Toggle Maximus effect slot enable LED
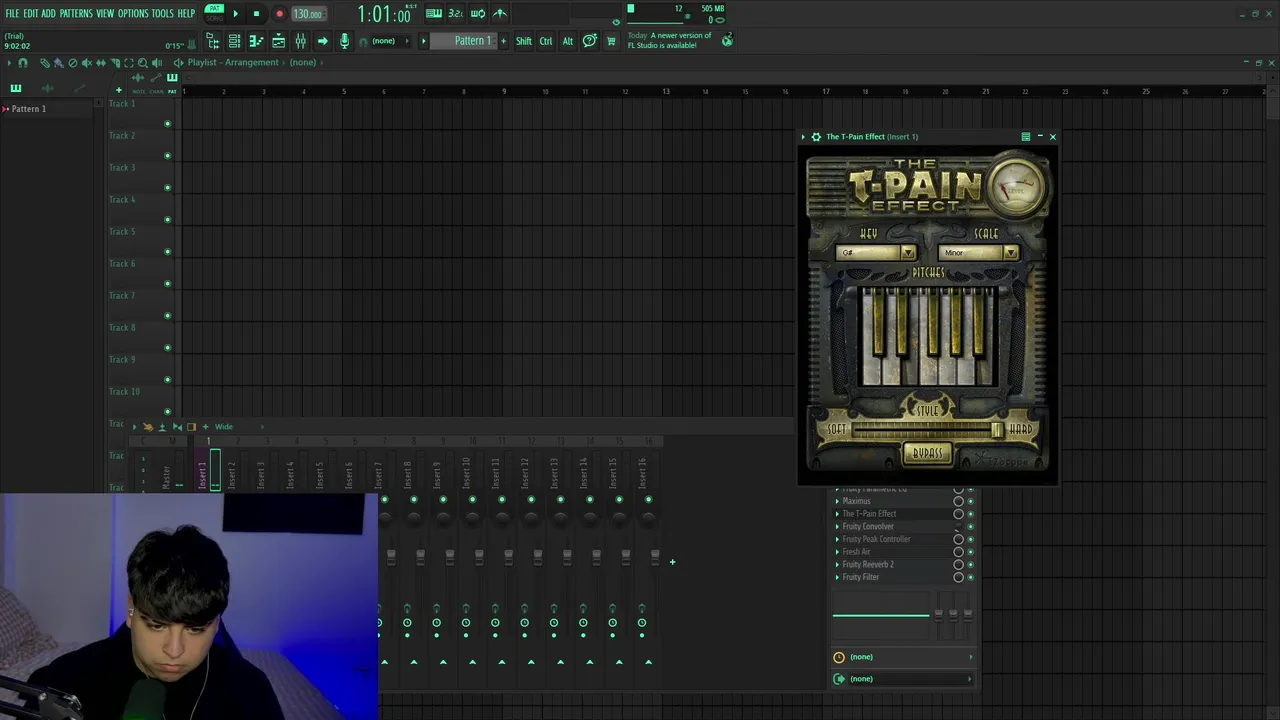This screenshot has height=720, width=1280. click(969, 501)
